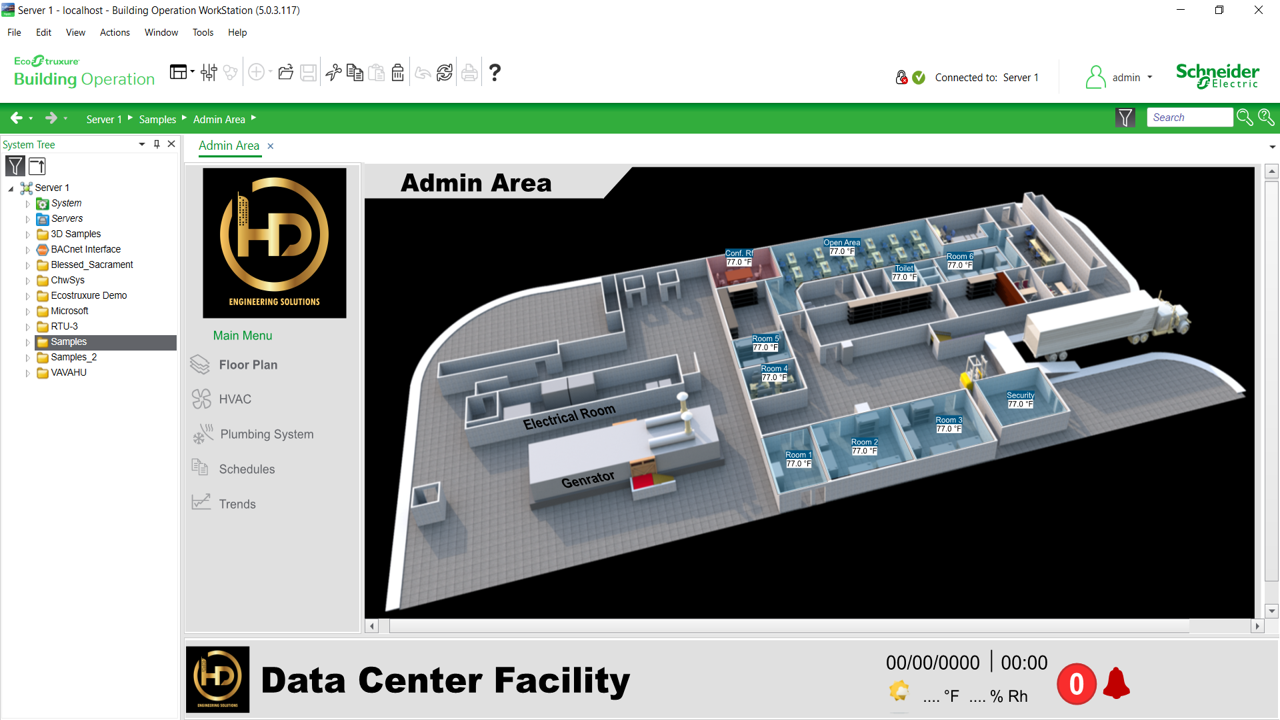Open the control panel sliders icon

[x=209, y=72]
